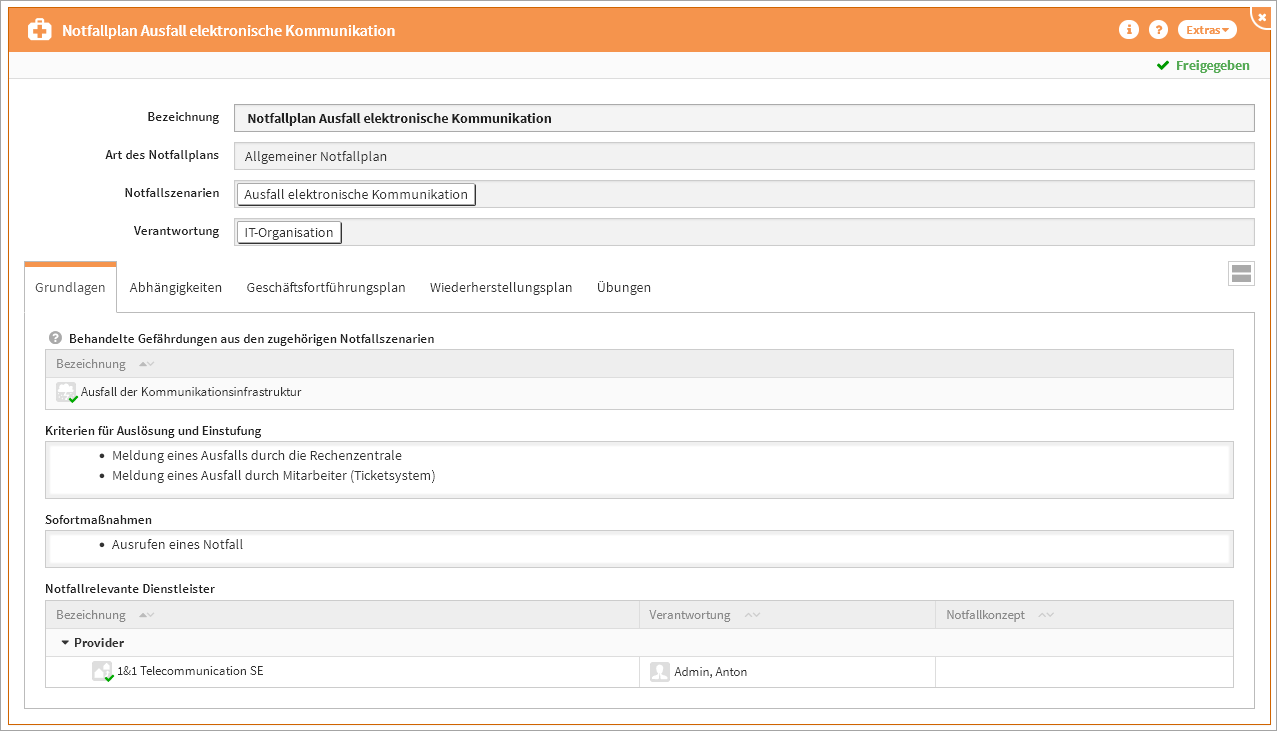Viewport: 1277px width, 731px height.
Task: Click the Admin, Anton user avatar icon
Action: [659, 672]
